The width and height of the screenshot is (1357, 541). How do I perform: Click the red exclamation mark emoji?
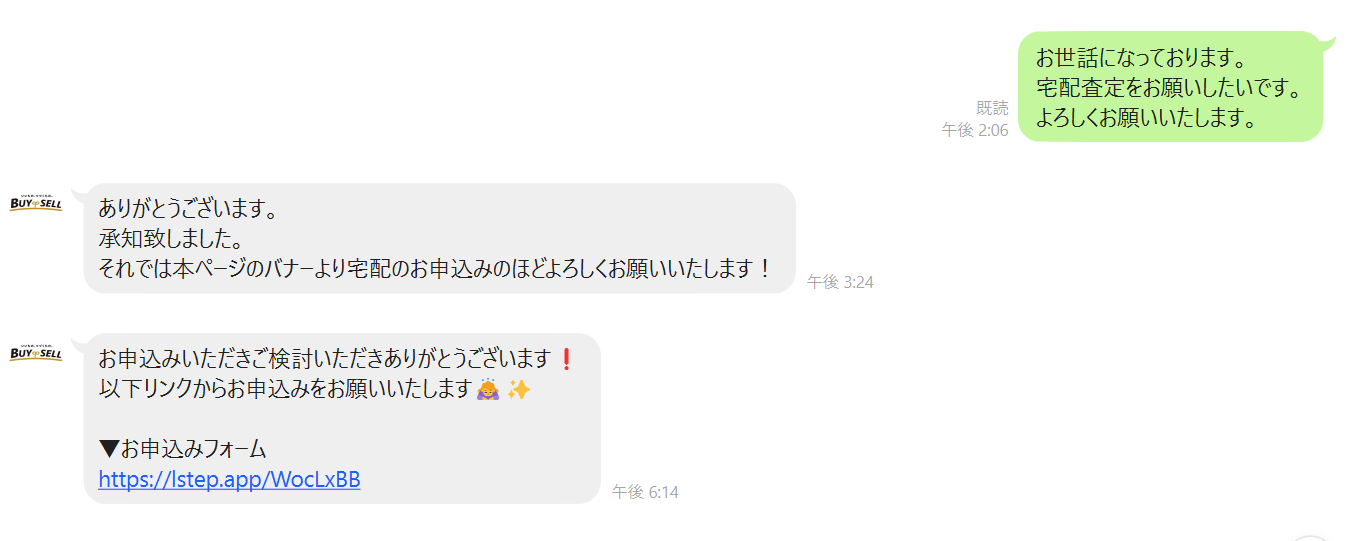pyautogui.click(x=566, y=358)
